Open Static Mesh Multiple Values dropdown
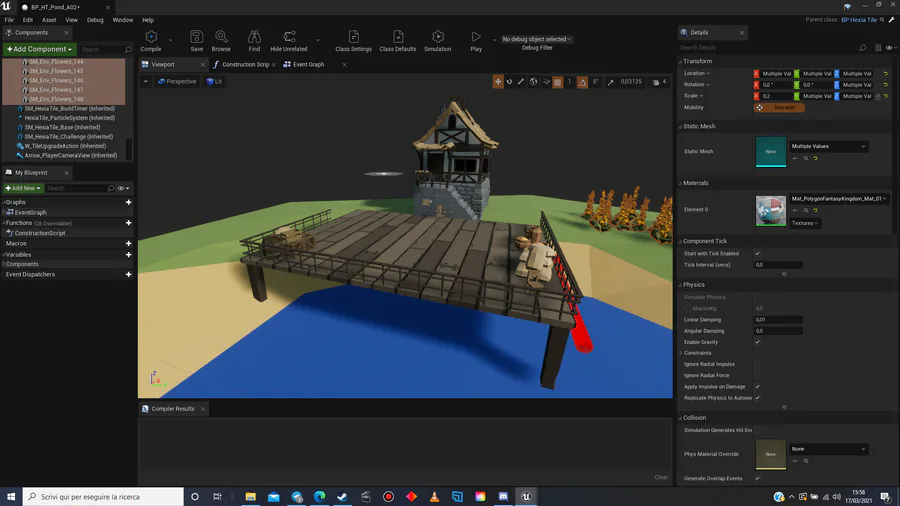Image resolution: width=900 pixels, height=506 pixels. pyautogui.click(x=828, y=146)
